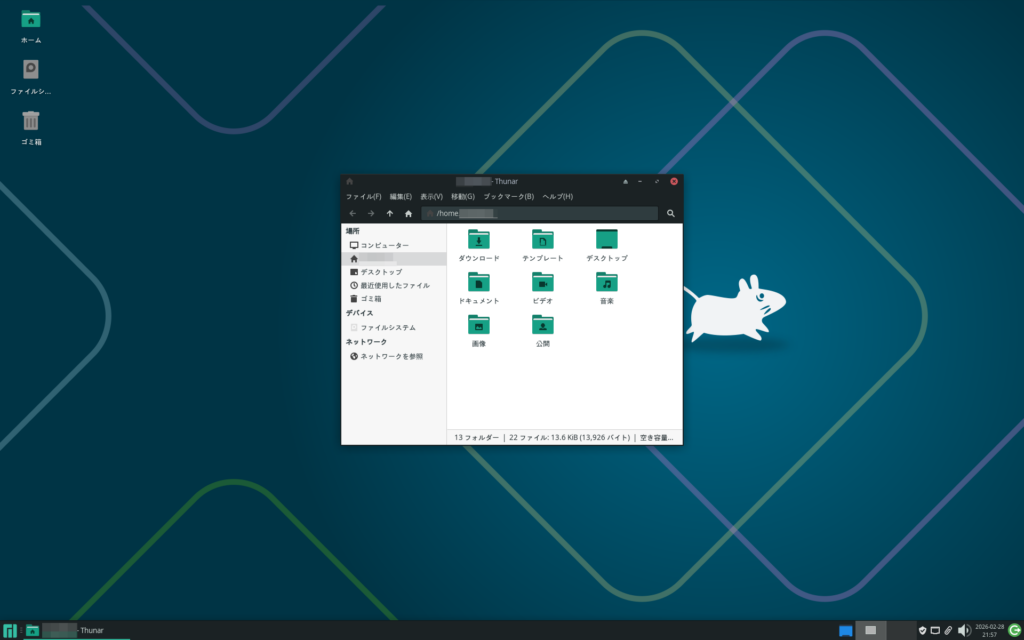
Task: Open the ブックマーク(B) menu
Action: click(508, 196)
